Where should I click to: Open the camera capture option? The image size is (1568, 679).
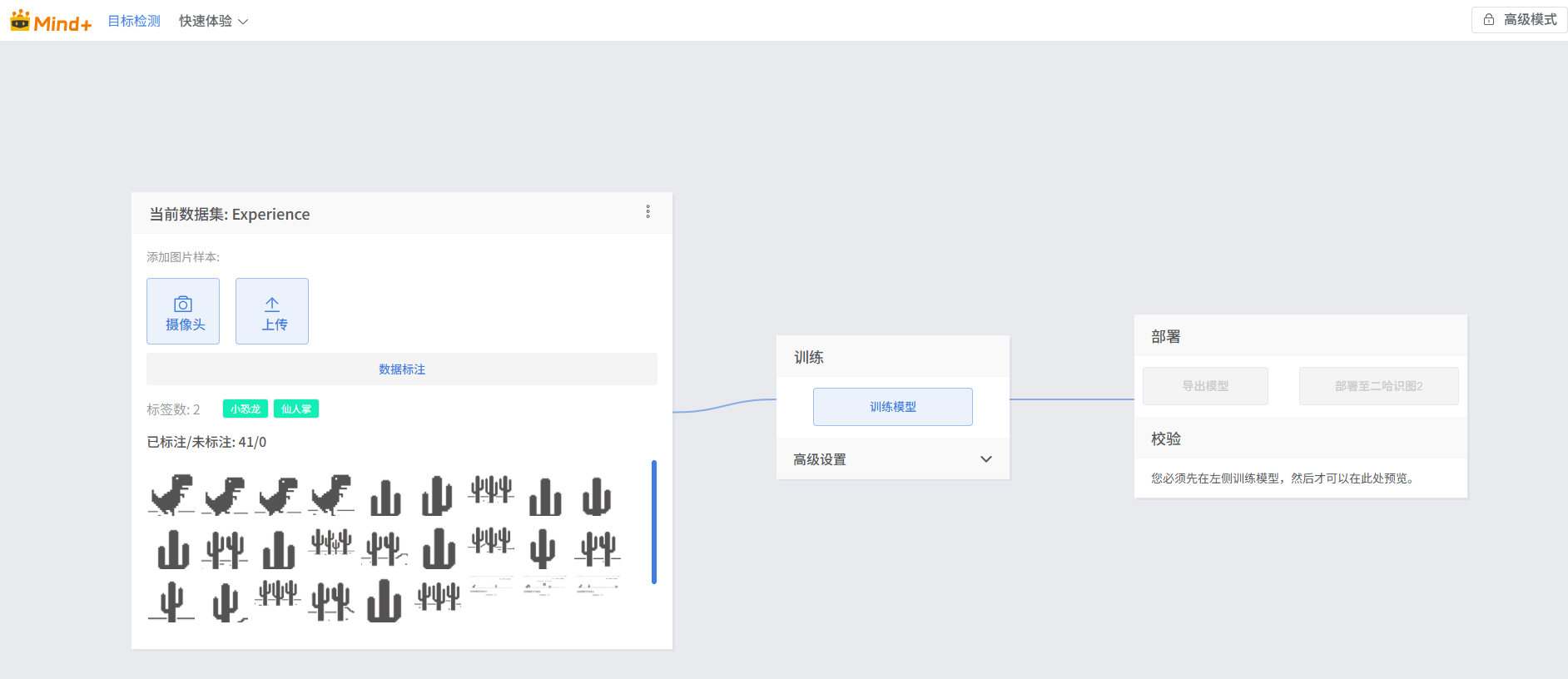coord(183,311)
